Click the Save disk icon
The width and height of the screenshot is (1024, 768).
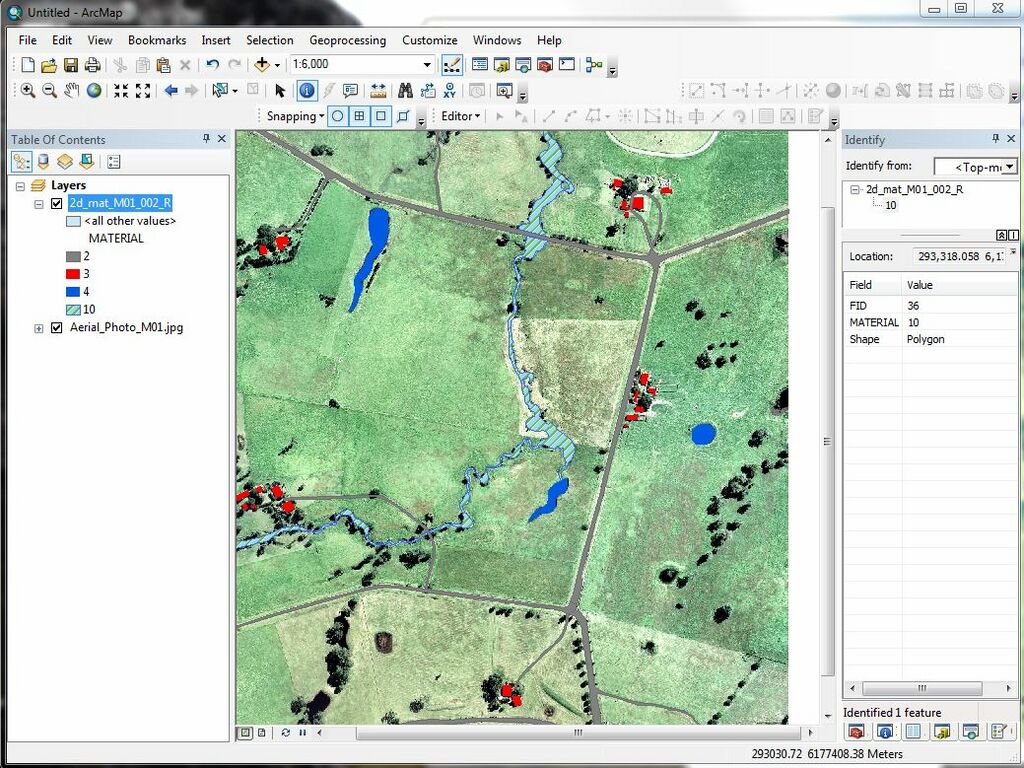pyautogui.click(x=71, y=65)
